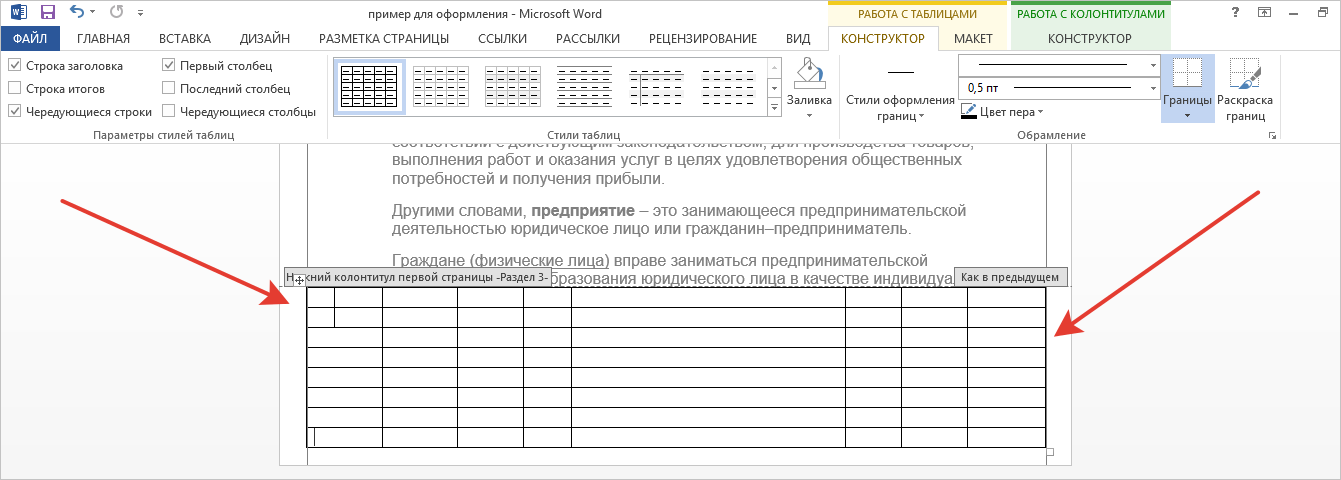The width and height of the screenshot is (1341, 480).
Task: Toggle the Строка заголовка checkbox
Action: [15, 66]
